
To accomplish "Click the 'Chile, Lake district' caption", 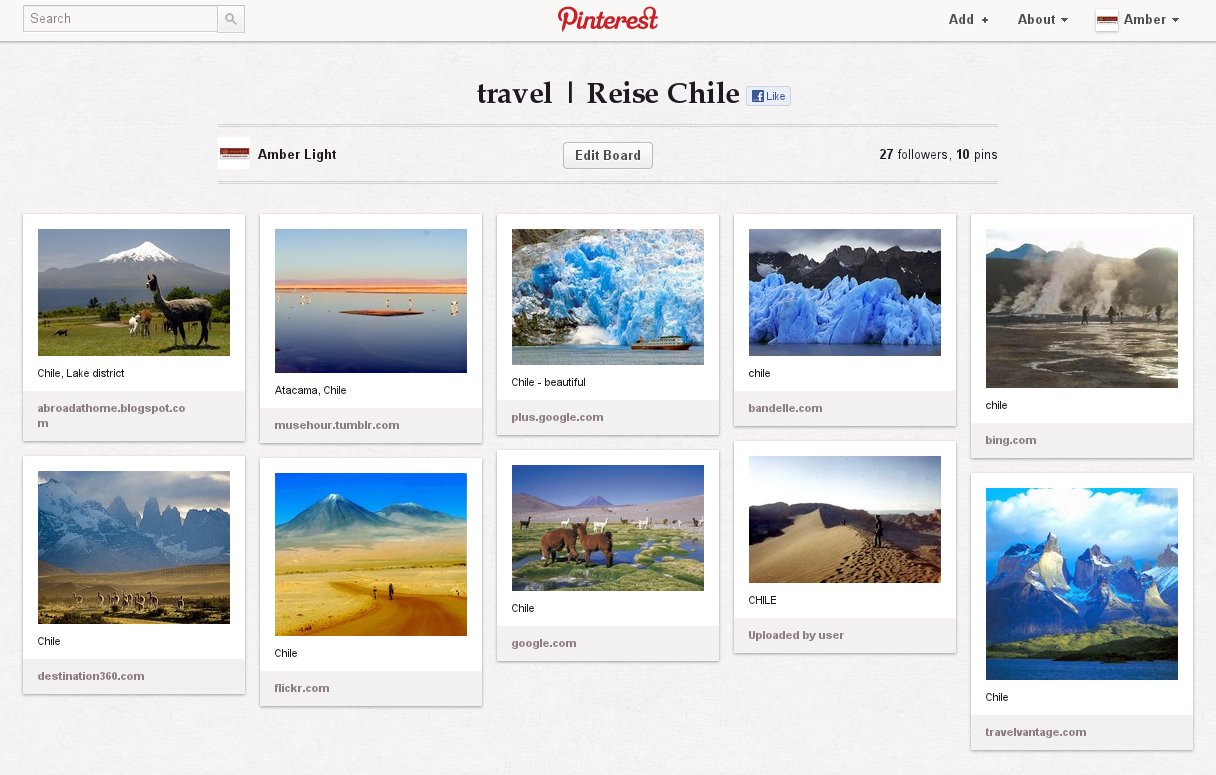I will [81, 373].
